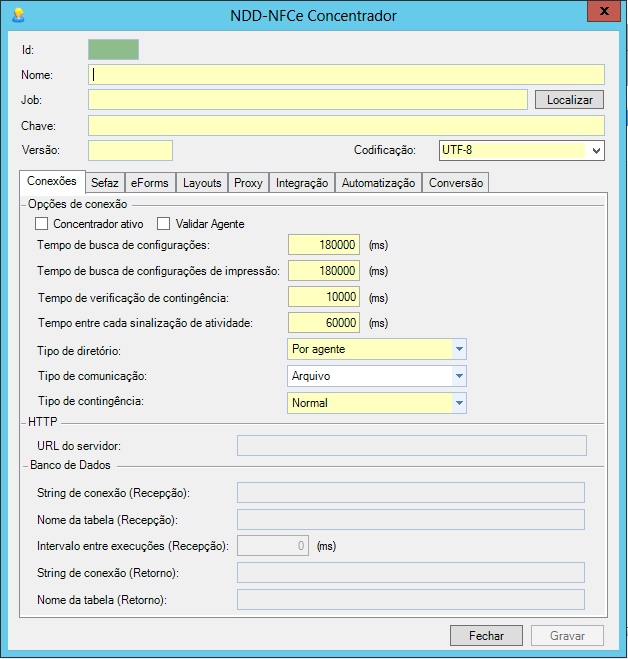
Task: Click String de conexão (Recepção) field
Action: (411, 493)
